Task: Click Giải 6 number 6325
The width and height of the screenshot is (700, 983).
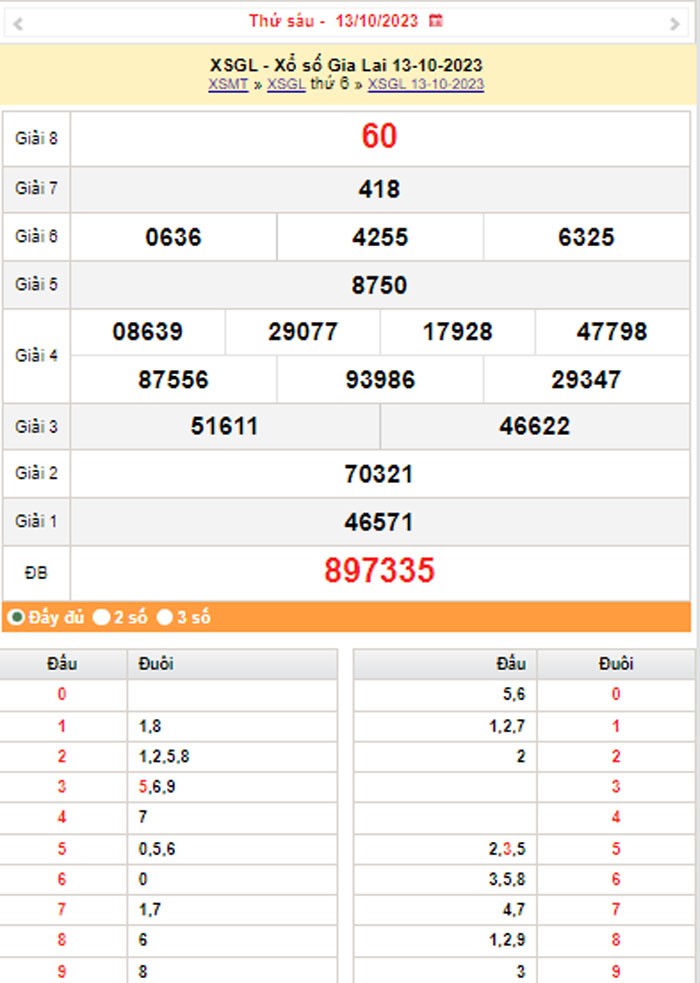Action: tap(586, 237)
